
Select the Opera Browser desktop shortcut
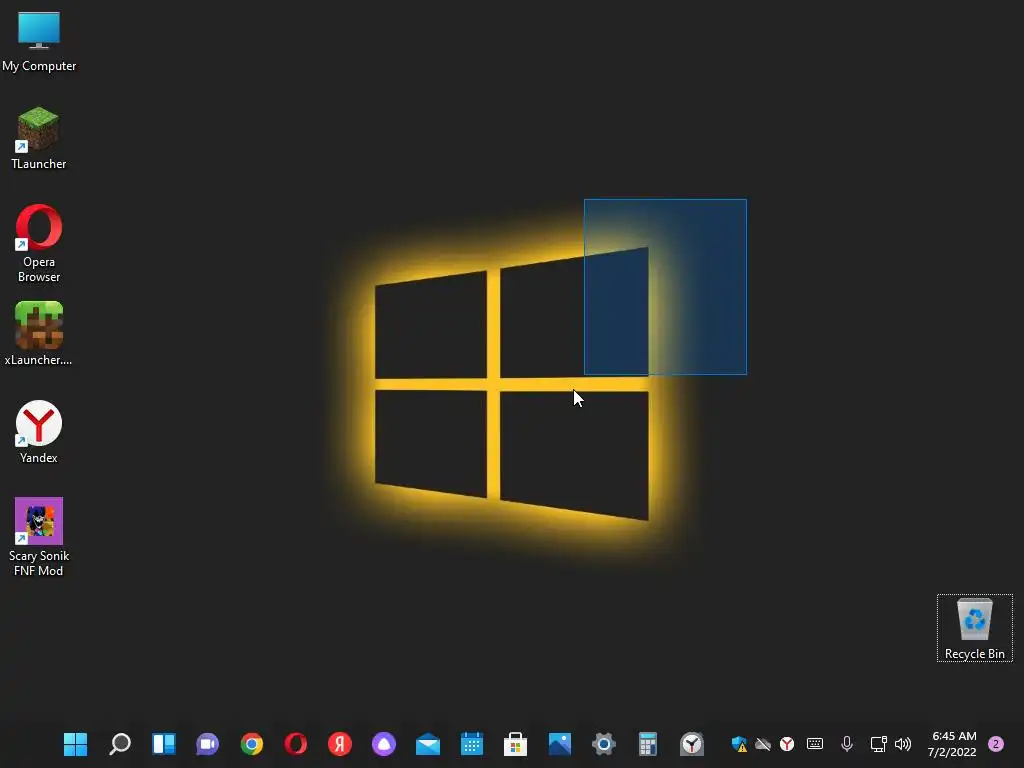coord(39,244)
